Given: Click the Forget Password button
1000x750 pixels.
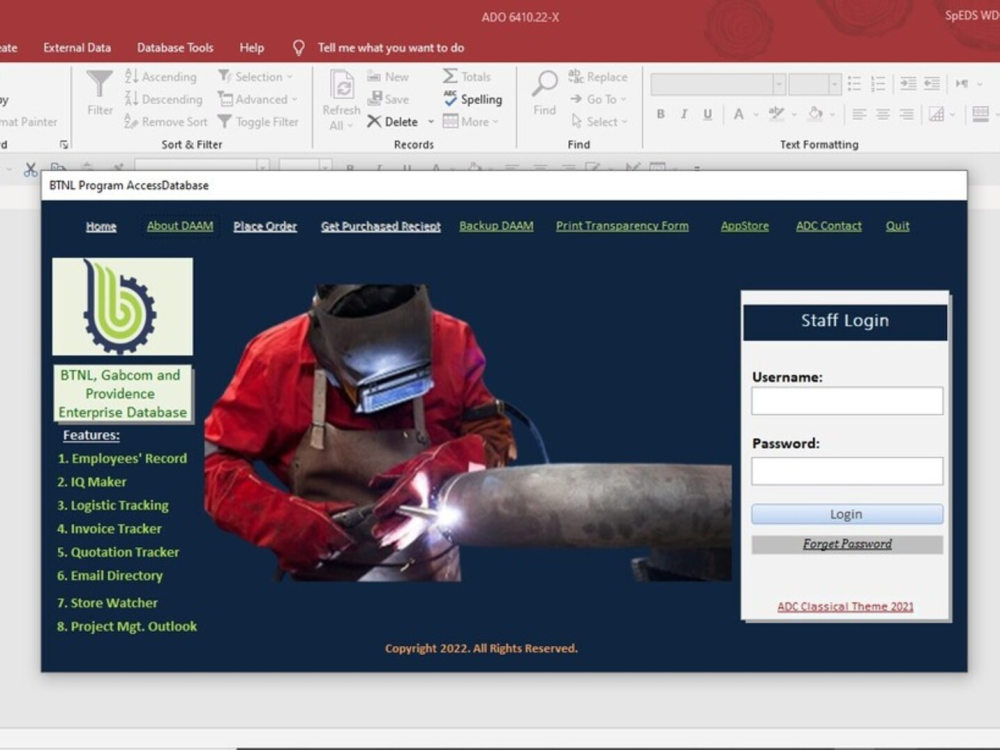Looking at the screenshot, I should 847,544.
